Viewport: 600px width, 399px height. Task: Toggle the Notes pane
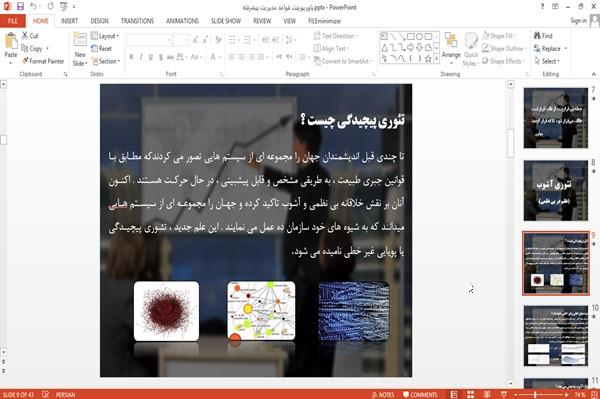[x=383, y=395]
